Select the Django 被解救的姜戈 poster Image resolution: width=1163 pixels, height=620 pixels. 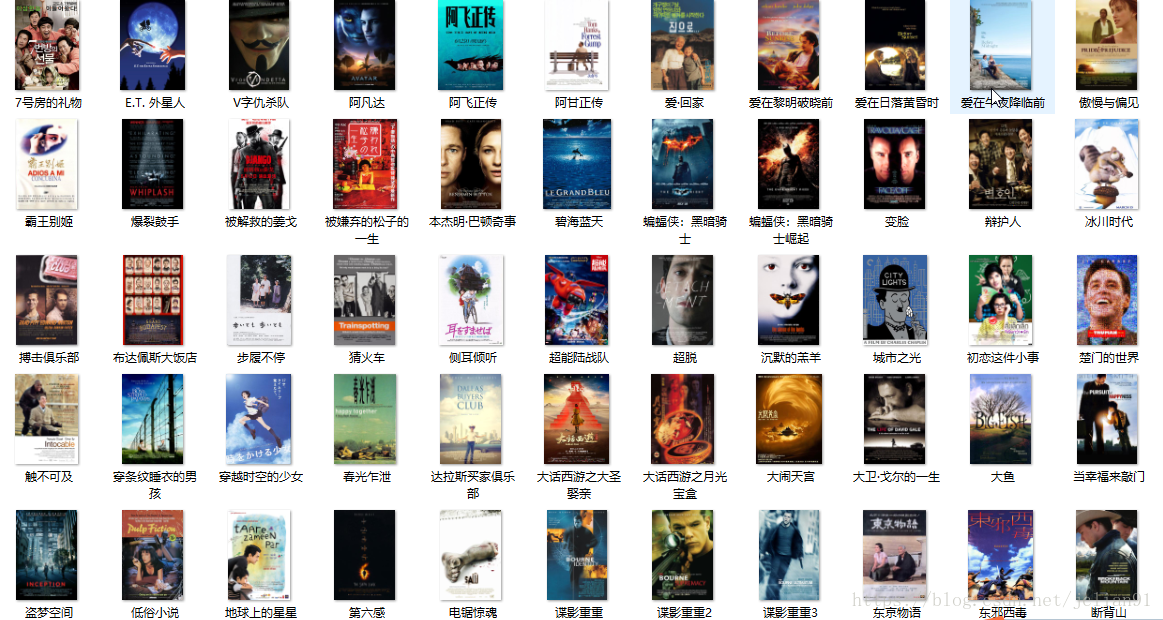(259, 164)
